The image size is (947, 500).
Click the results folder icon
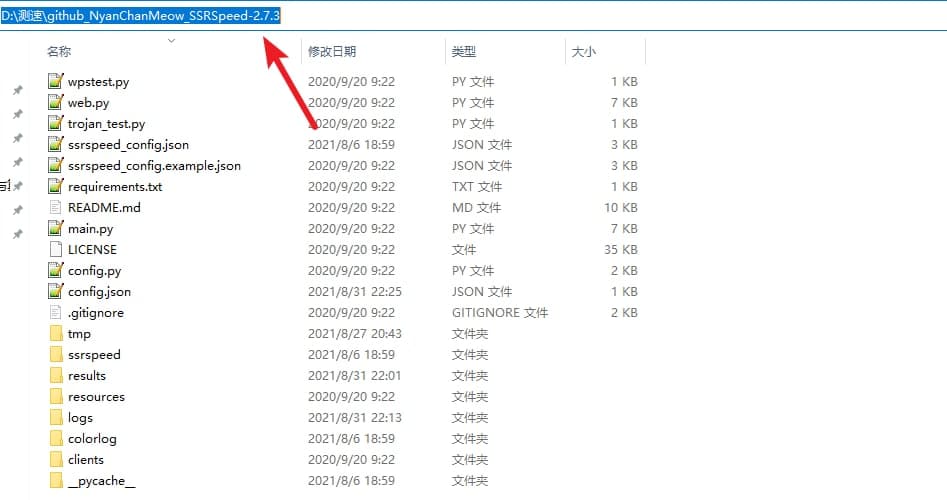[x=56, y=376]
